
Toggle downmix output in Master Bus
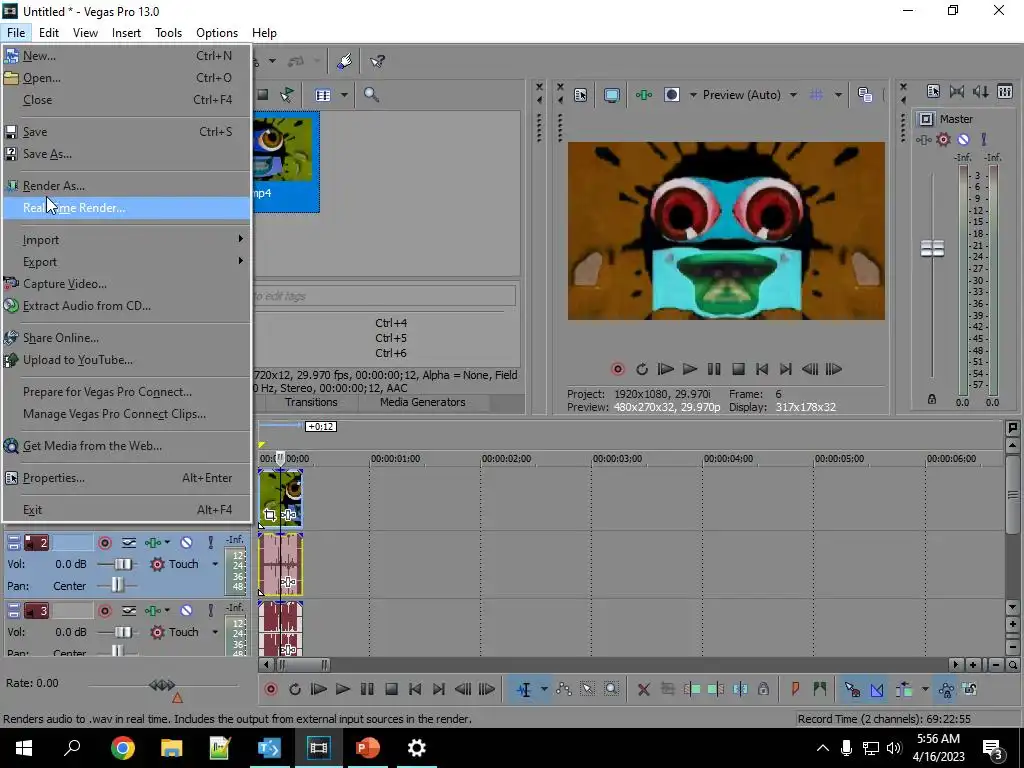click(x=957, y=91)
